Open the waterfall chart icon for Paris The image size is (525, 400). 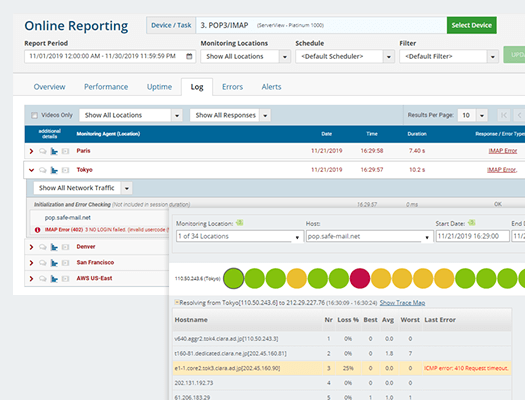pos(54,151)
